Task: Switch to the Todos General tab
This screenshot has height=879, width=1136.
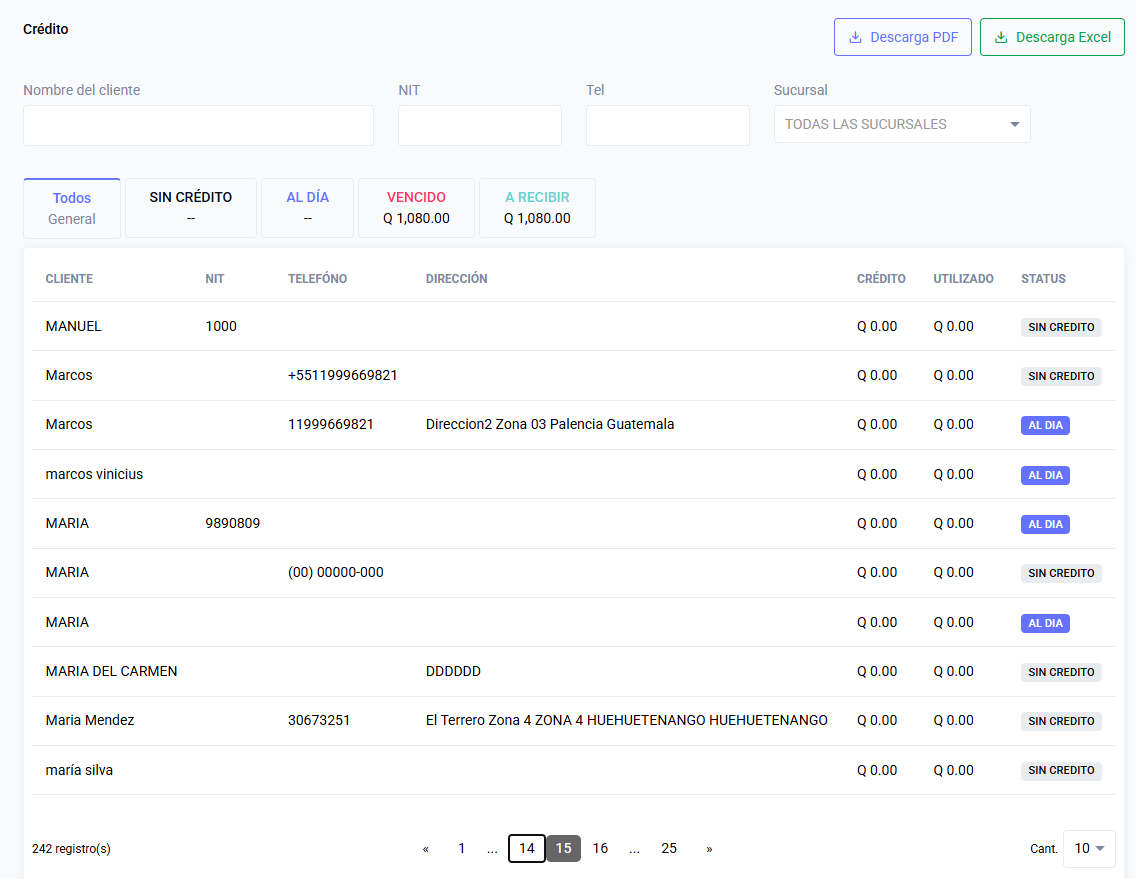Action: [72, 208]
